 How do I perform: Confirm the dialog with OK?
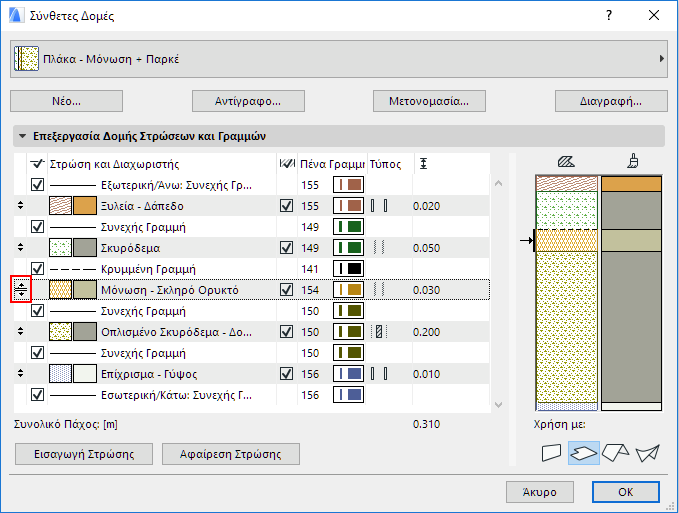point(626,492)
